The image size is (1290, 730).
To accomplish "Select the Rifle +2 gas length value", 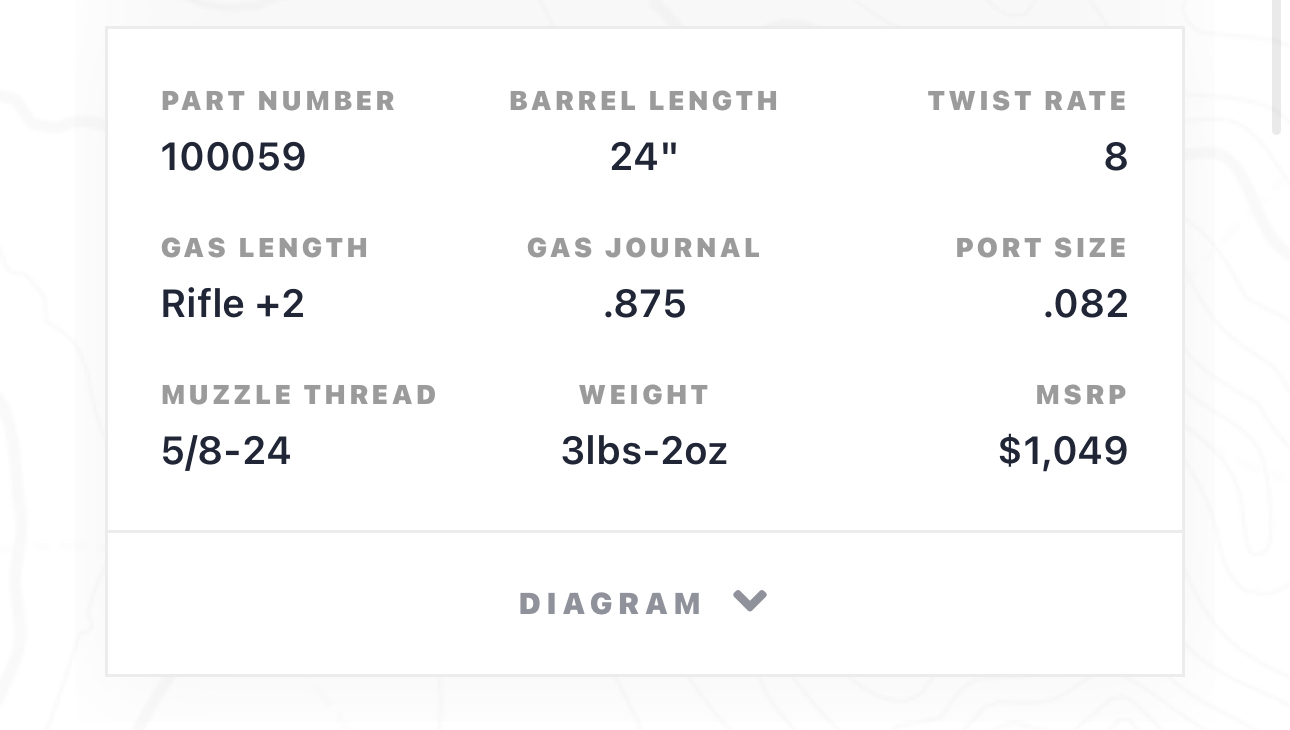I will (233, 304).
